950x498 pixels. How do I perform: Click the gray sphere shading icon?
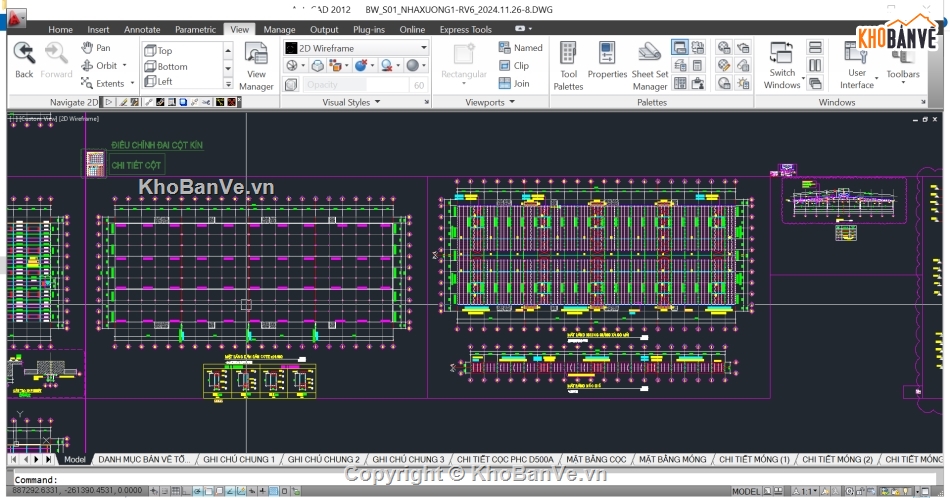click(x=413, y=65)
